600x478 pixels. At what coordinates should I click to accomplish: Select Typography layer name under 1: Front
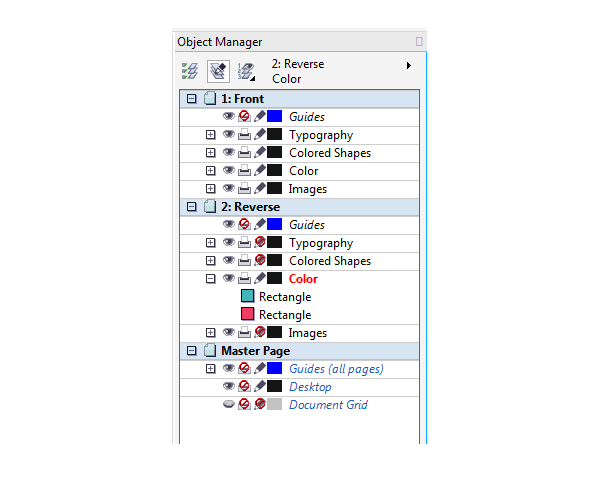(321, 135)
